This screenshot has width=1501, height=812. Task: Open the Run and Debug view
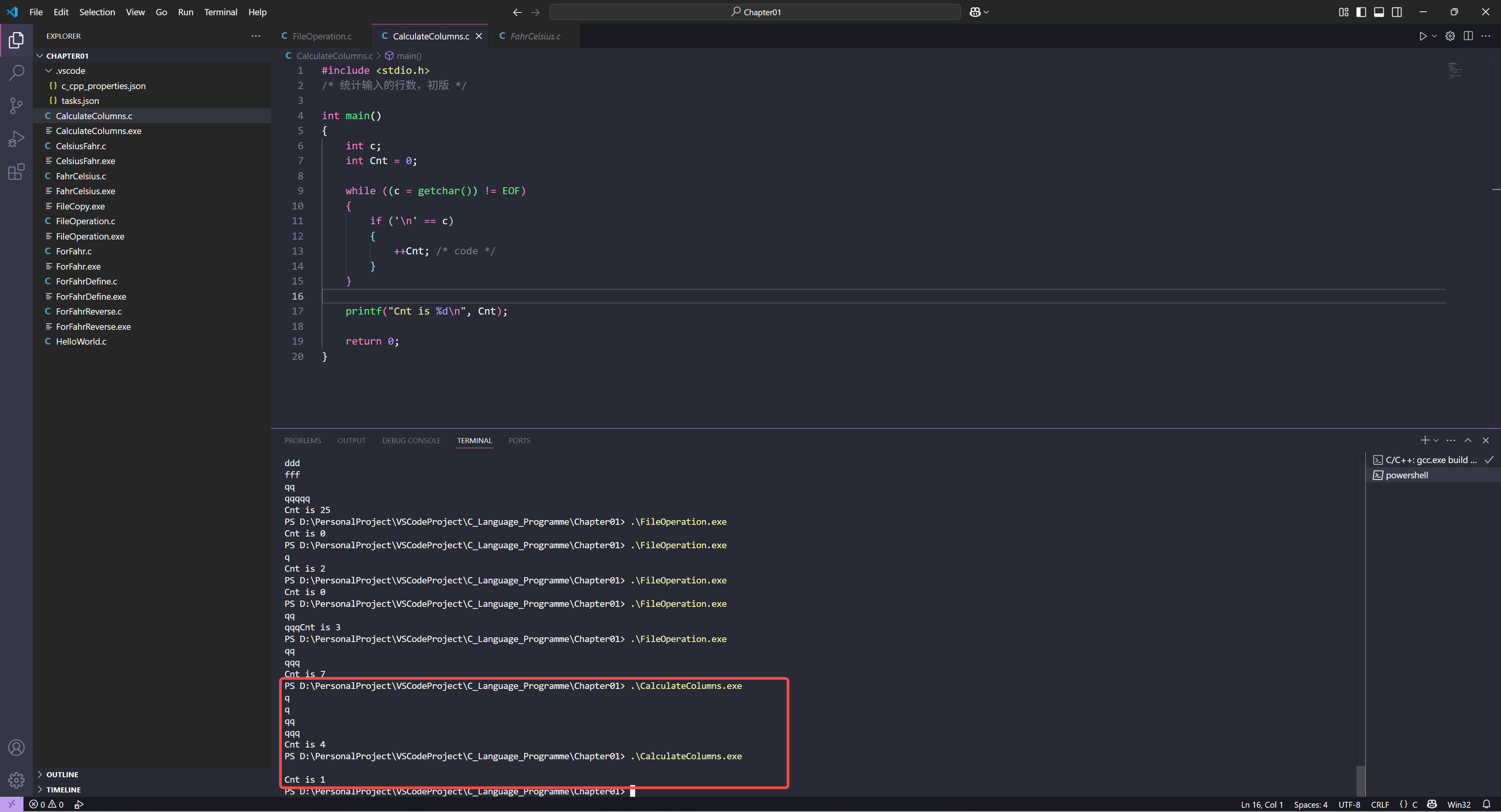16,139
